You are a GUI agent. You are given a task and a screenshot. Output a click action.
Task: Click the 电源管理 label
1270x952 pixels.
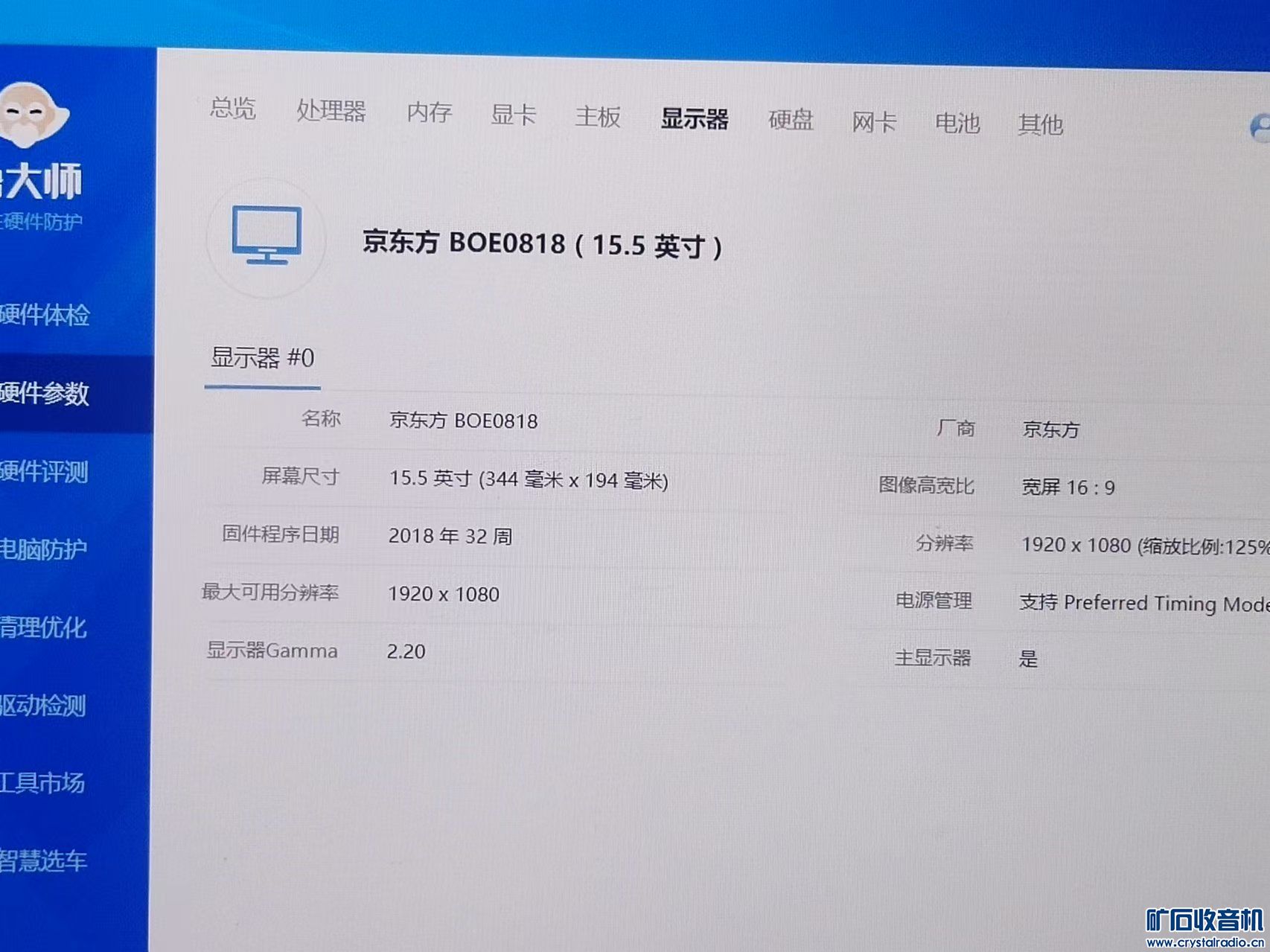[x=934, y=601]
